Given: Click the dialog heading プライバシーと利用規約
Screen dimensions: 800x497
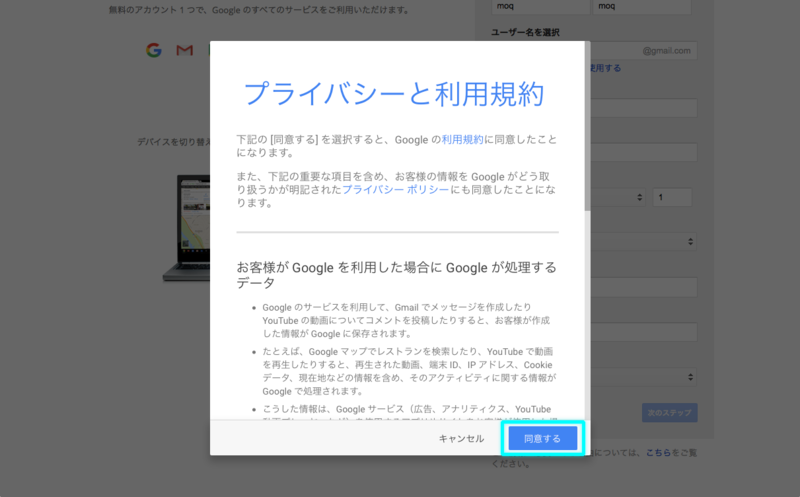Looking at the screenshot, I should point(394,94).
